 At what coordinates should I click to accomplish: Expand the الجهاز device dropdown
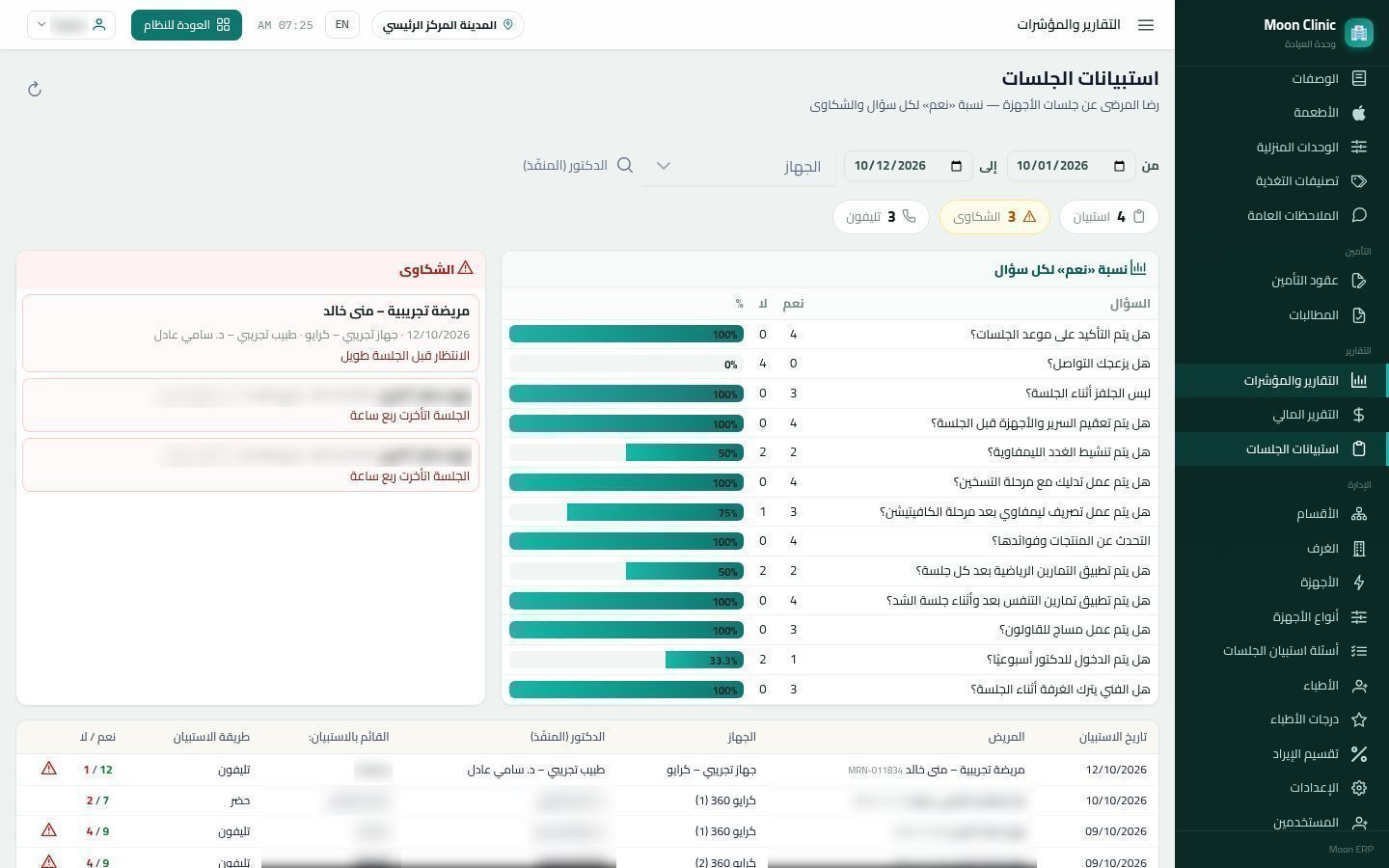coord(739,166)
